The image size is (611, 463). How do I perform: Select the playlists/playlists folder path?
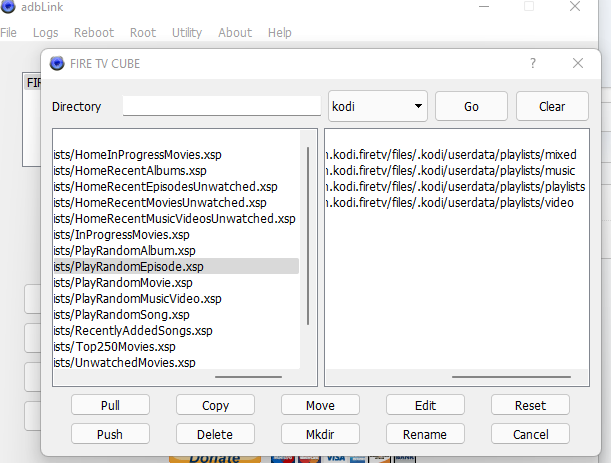click(x=456, y=187)
